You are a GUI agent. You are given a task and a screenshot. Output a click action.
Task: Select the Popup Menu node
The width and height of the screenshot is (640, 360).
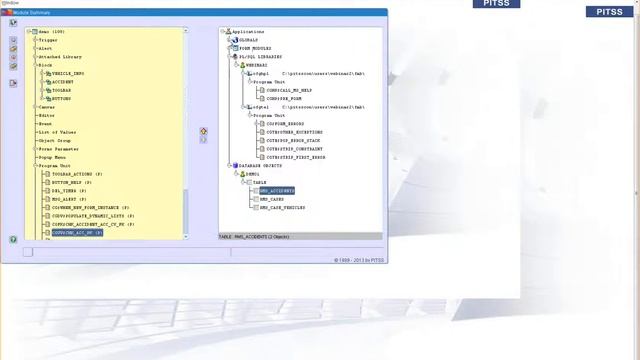point(52,157)
